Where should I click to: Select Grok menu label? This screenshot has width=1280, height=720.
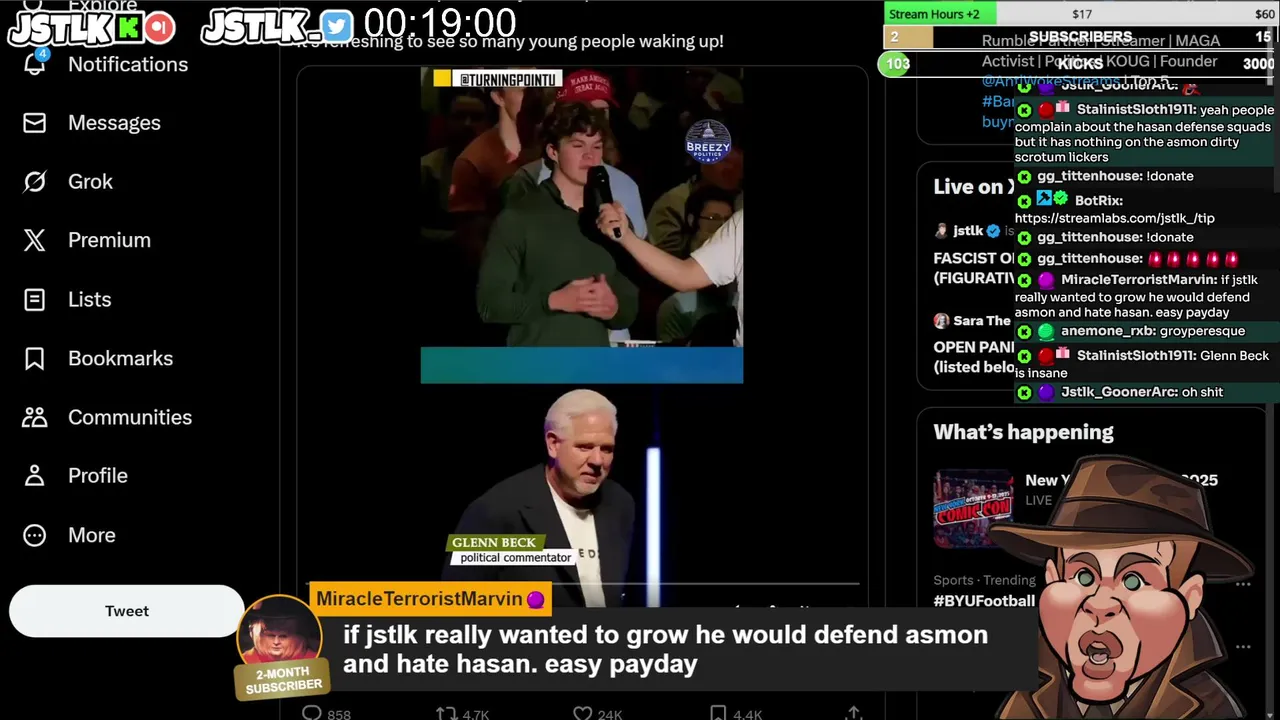90,182
